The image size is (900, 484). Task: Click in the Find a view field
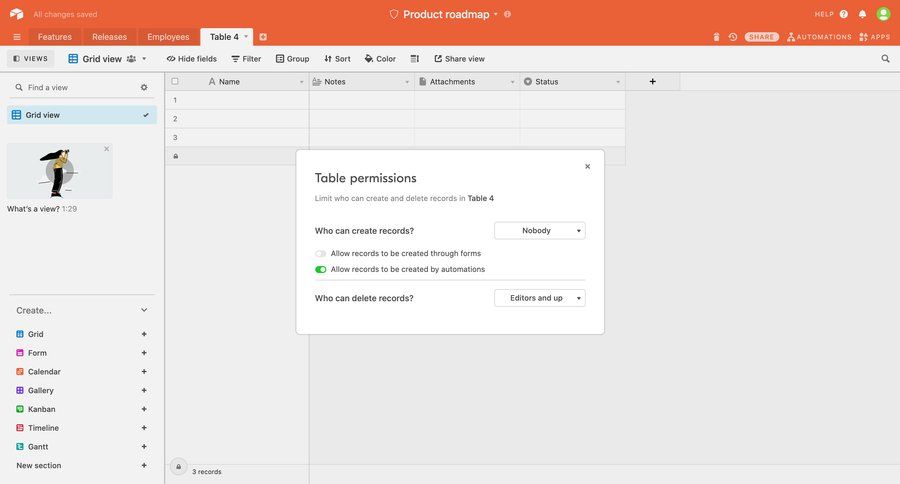click(x=77, y=87)
